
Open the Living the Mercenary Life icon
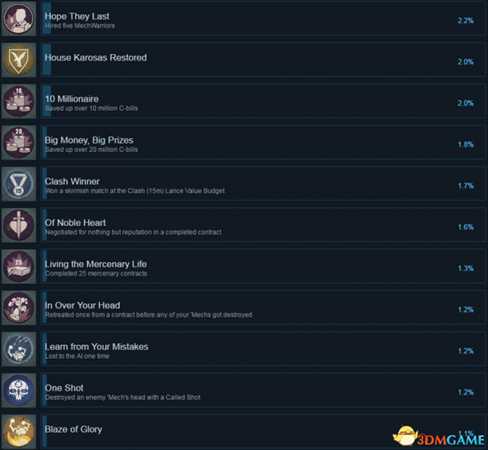click(x=18, y=266)
